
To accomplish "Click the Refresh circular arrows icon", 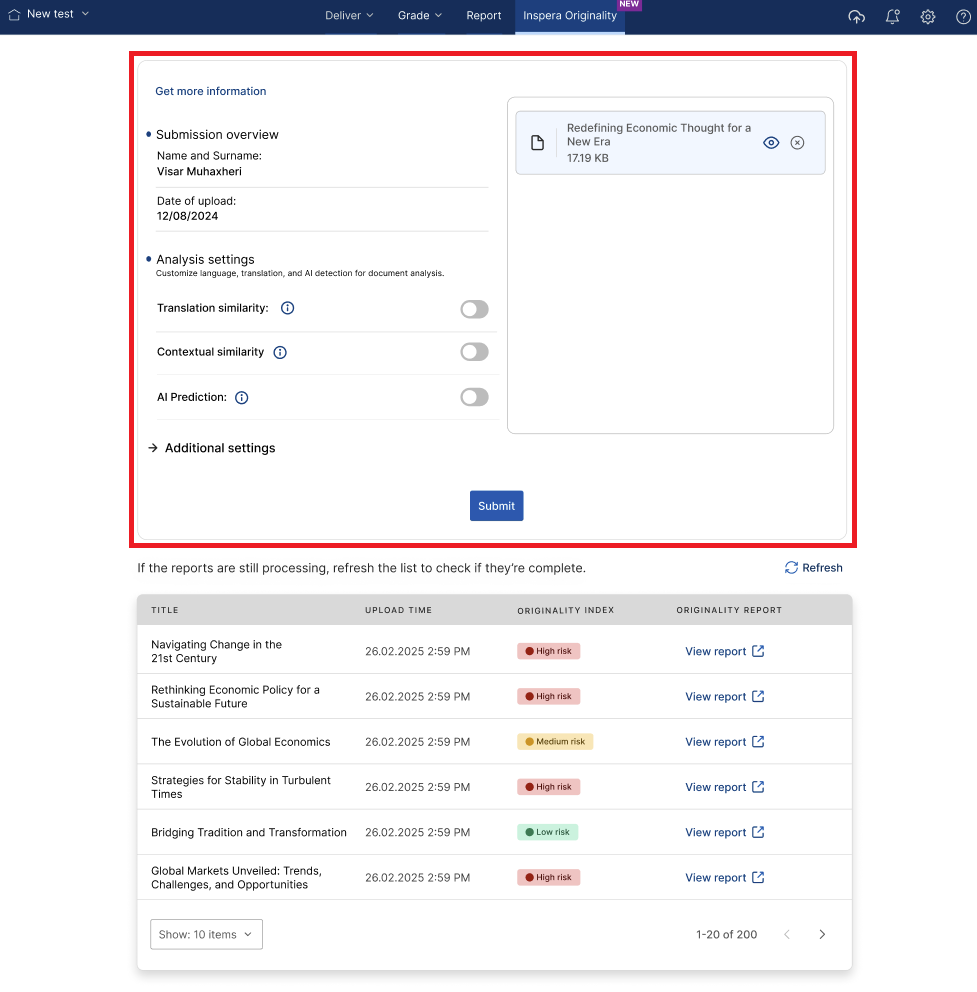I will 791,567.
